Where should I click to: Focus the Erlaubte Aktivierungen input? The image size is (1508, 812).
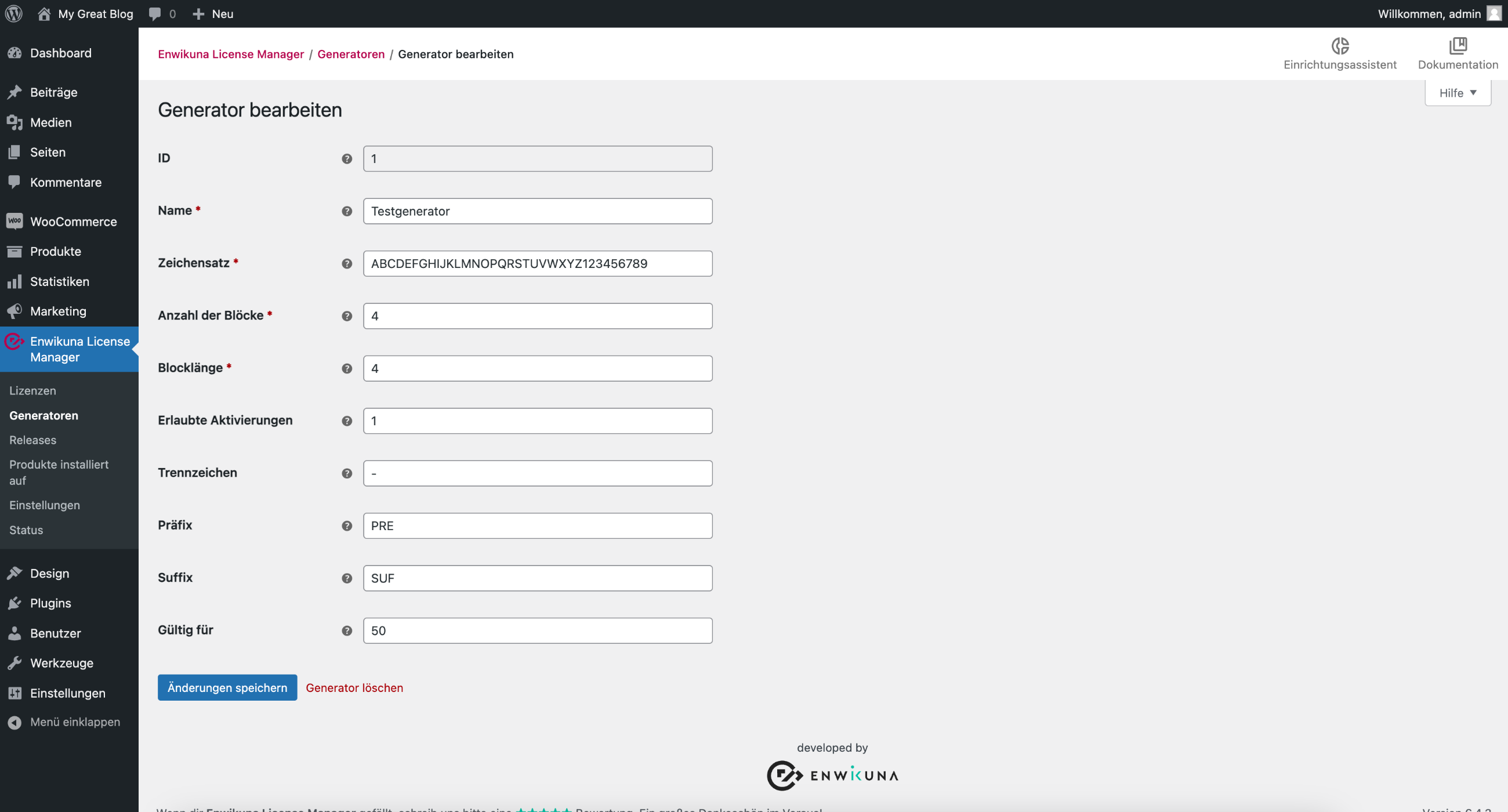click(x=538, y=421)
